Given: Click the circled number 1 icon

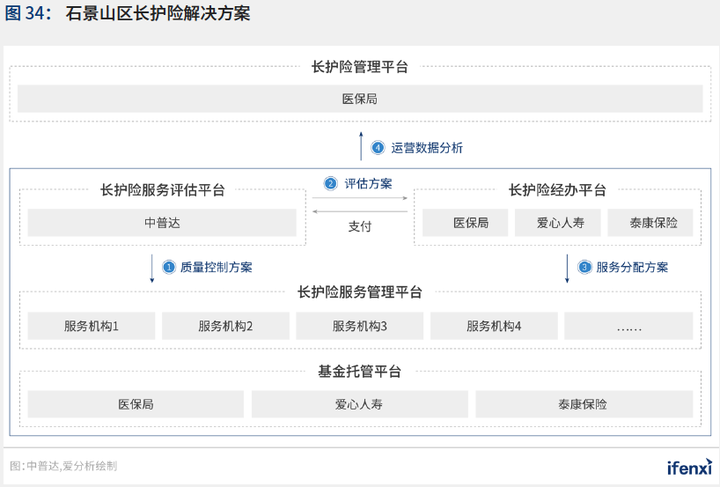Looking at the screenshot, I should 169,267.
